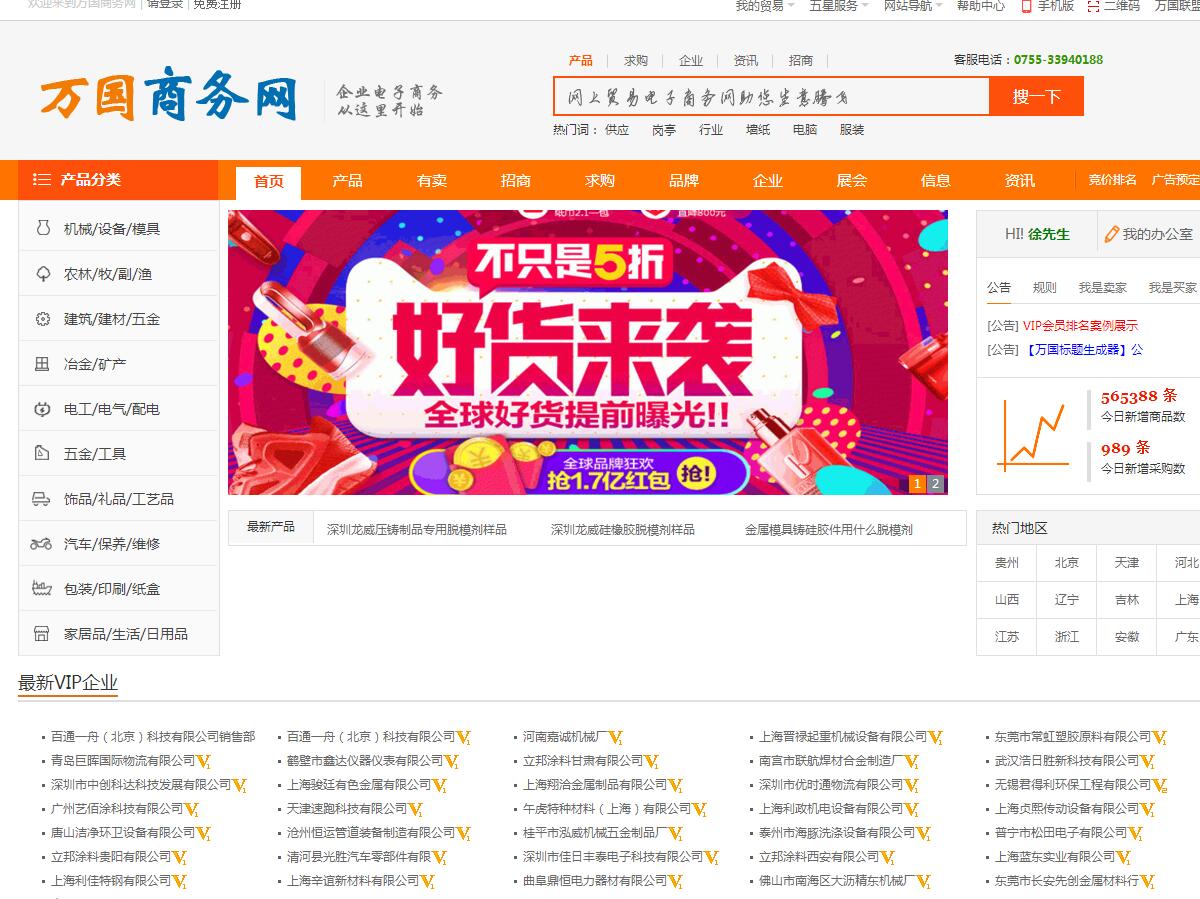Click hot keyword 墙纸
This screenshot has height=899, width=1200.
[758, 130]
